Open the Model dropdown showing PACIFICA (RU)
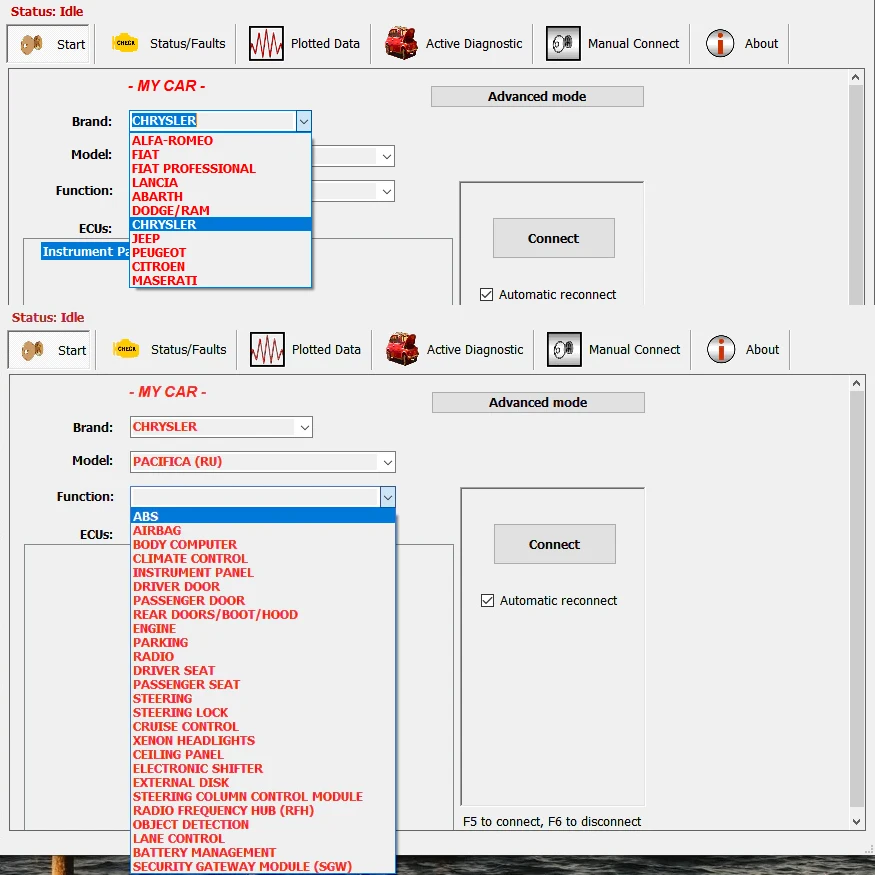875x875 pixels. [388, 462]
